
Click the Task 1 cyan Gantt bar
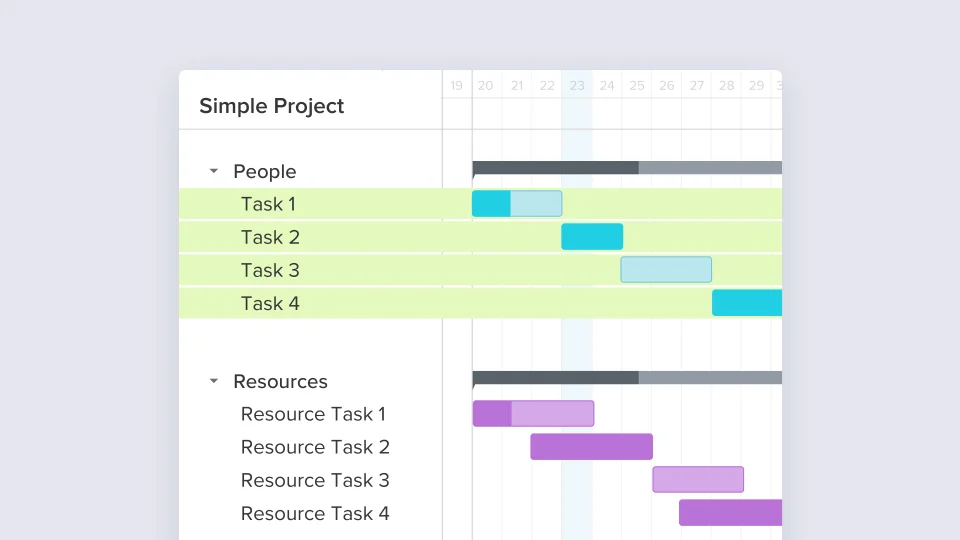(516, 204)
